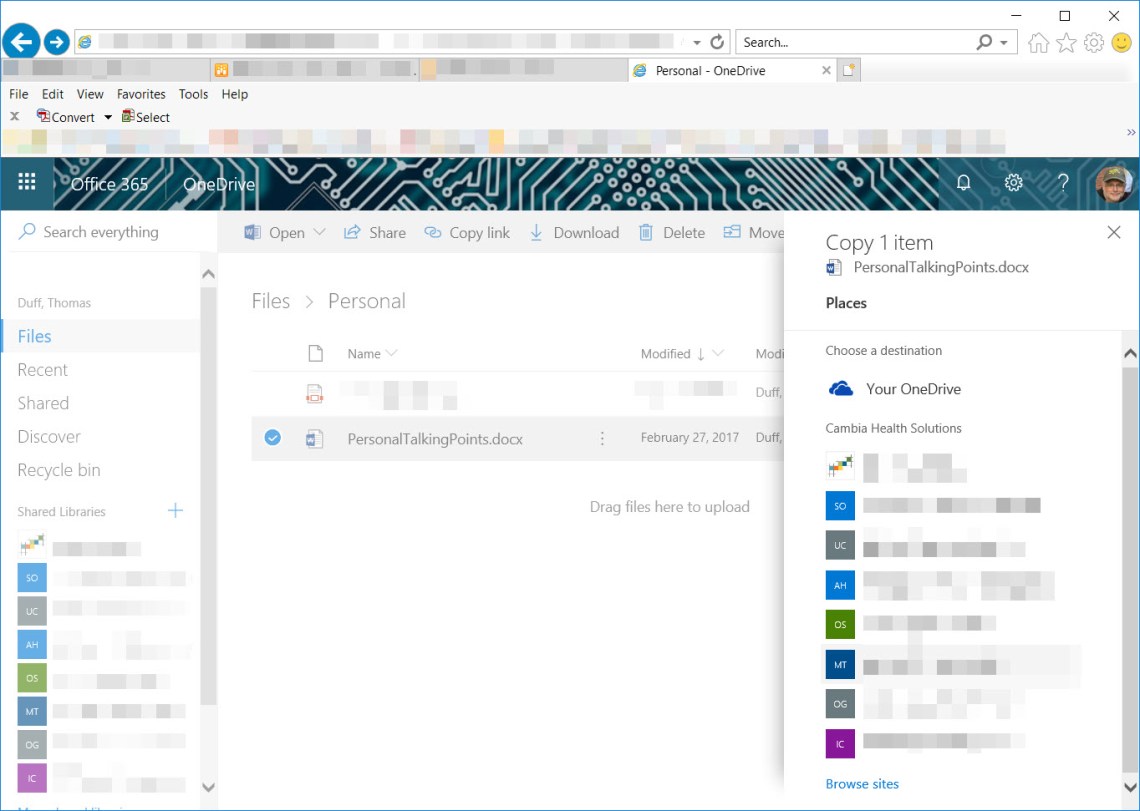Deselect the checkbox for PersonalTalkingPoints.docx
1140x811 pixels.
point(272,437)
